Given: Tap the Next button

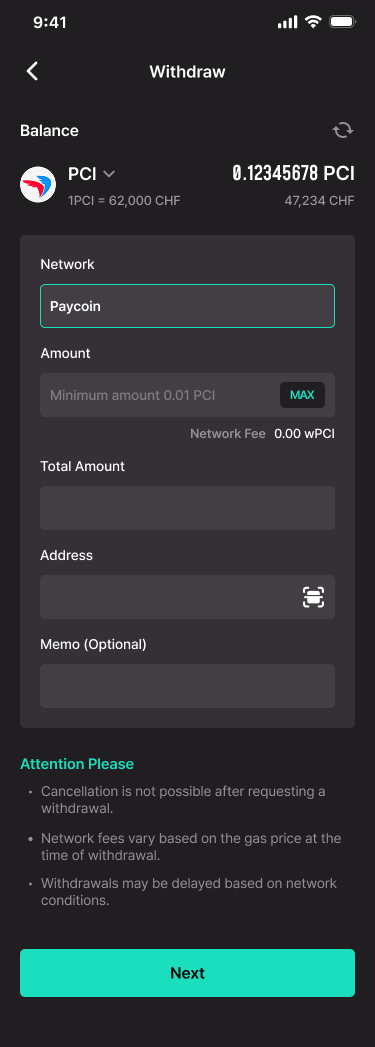Looking at the screenshot, I should pyautogui.click(x=188, y=973).
